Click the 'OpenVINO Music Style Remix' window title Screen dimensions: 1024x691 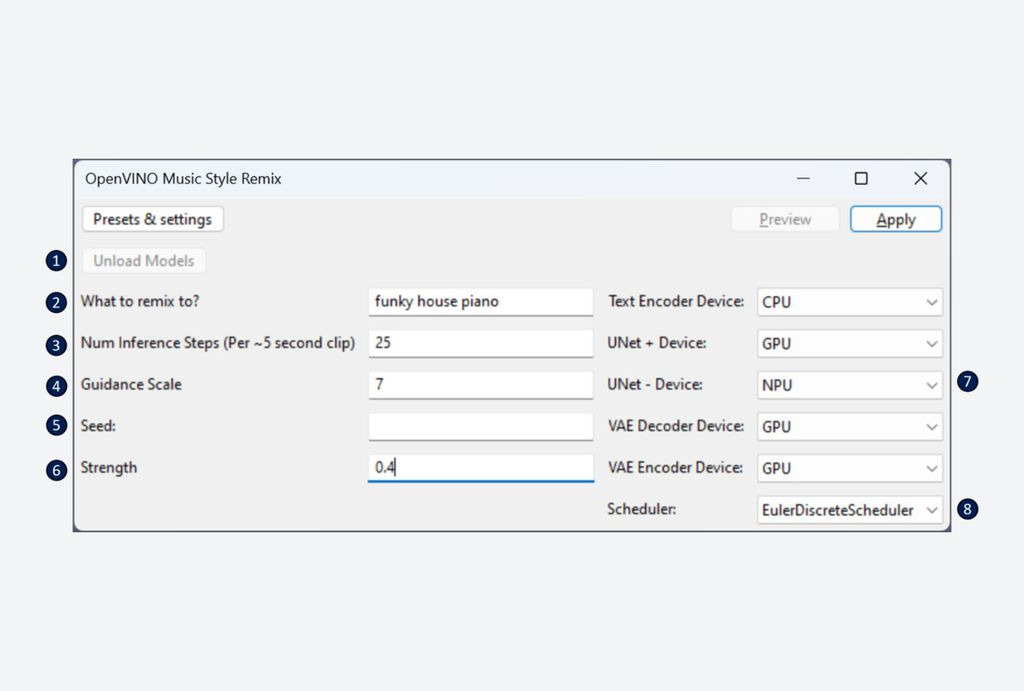(183, 179)
